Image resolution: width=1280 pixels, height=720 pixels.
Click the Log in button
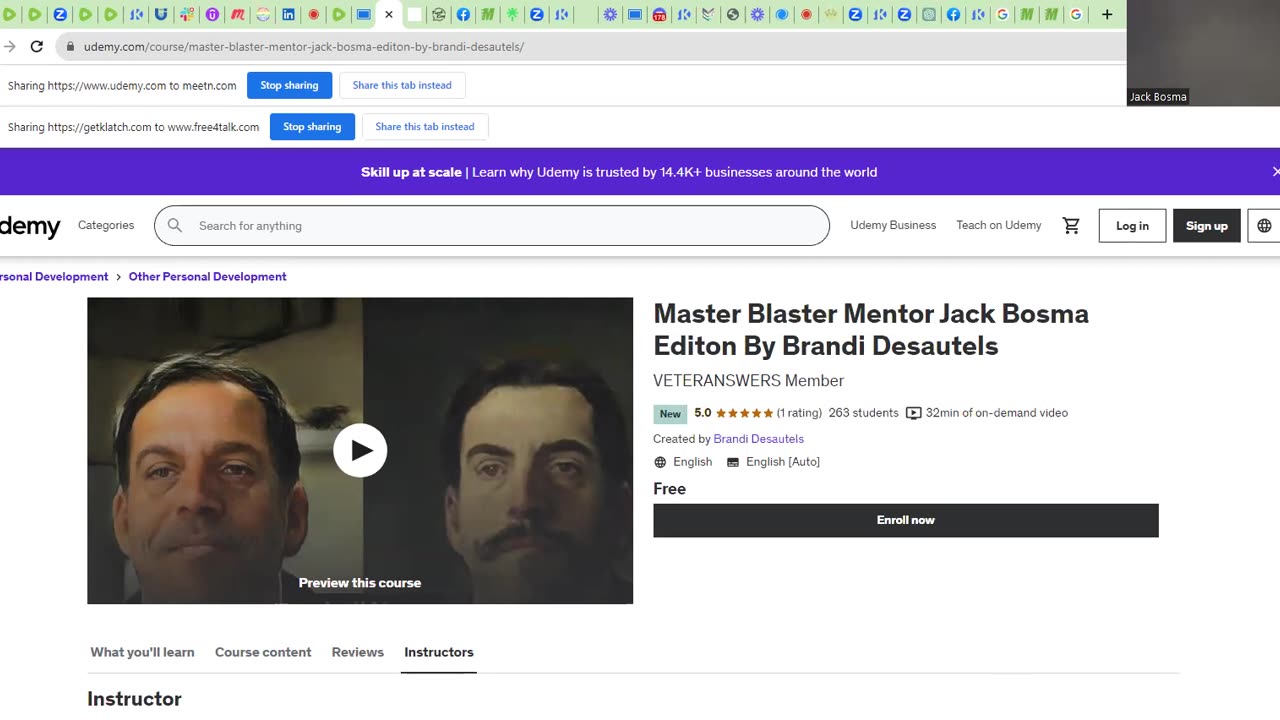(1132, 226)
